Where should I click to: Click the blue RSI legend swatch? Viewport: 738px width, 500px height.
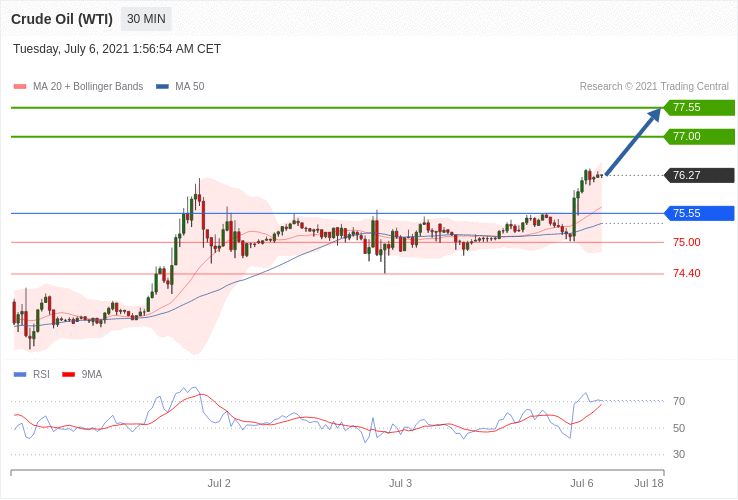[x=20, y=375]
